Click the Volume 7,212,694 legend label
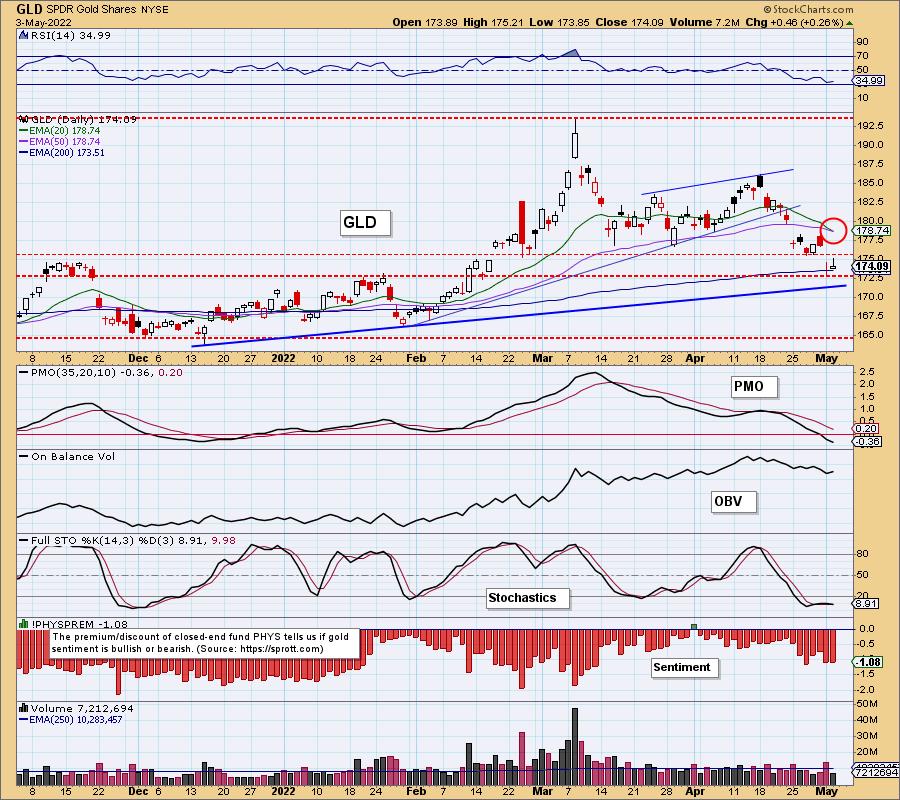The image size is (900, 800). (80, 708)
